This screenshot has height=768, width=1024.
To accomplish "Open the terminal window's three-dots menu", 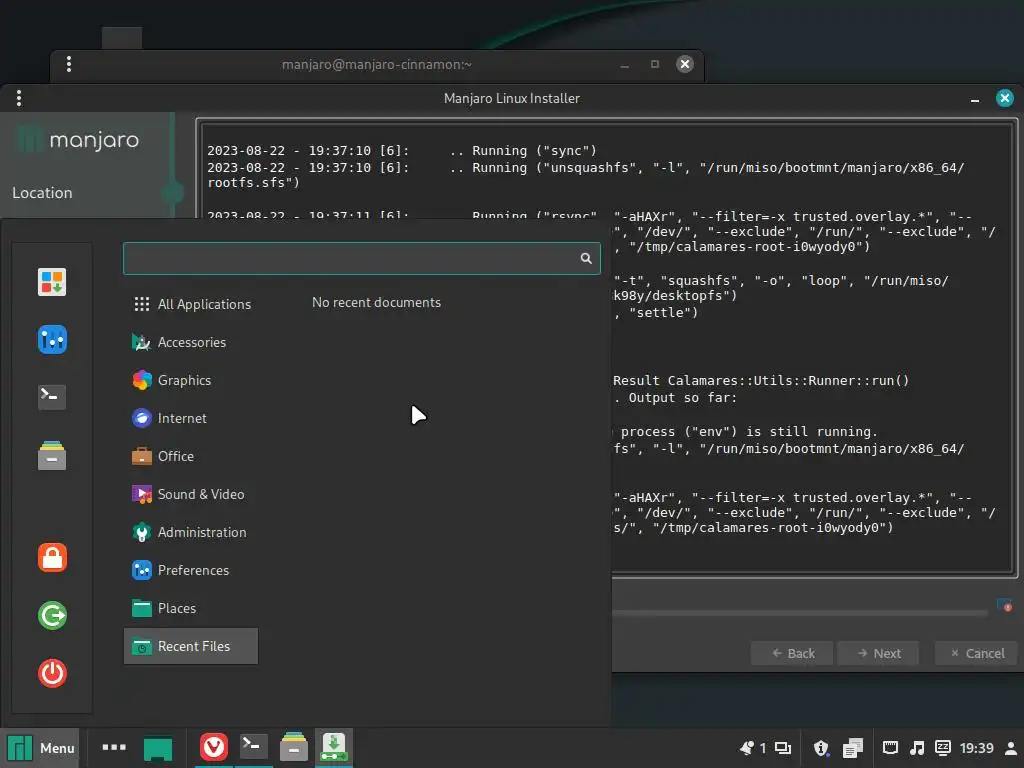I will click(x=69, y=64).
